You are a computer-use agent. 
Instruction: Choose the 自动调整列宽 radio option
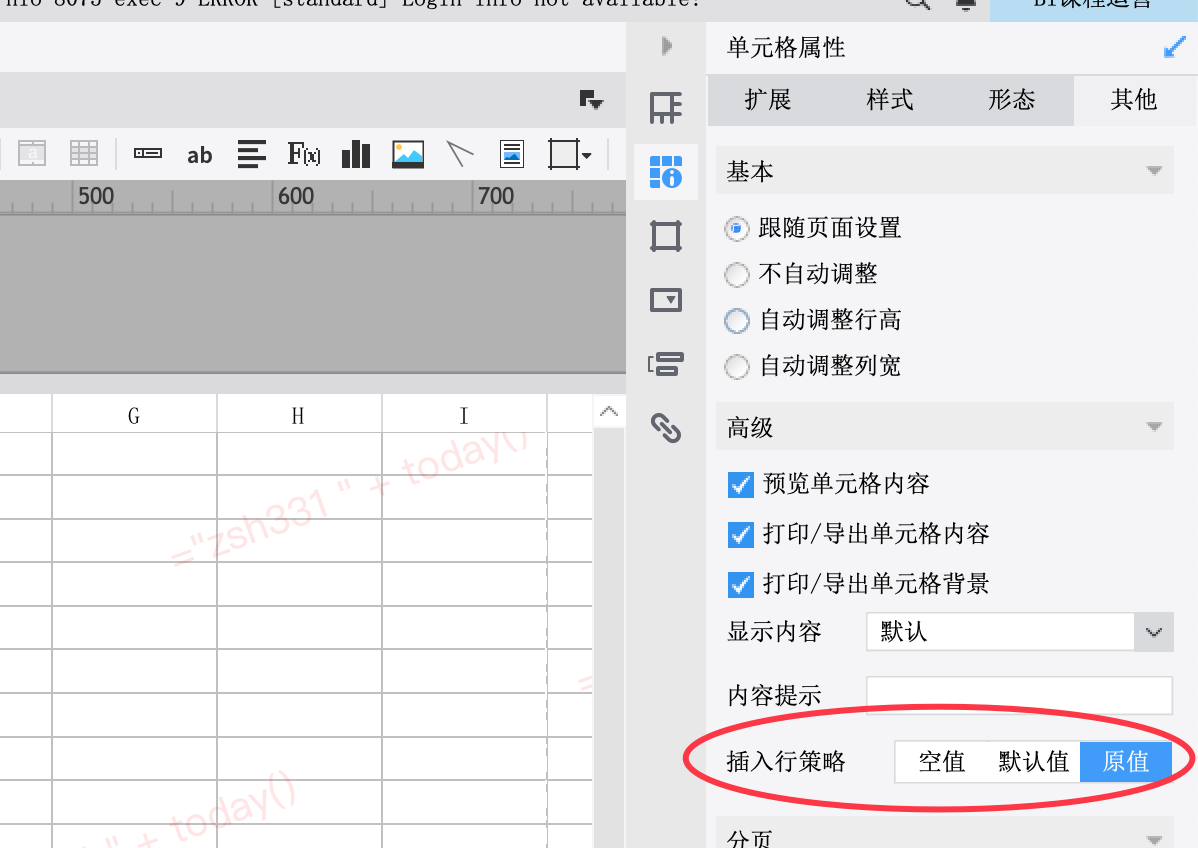coord(737,366)
